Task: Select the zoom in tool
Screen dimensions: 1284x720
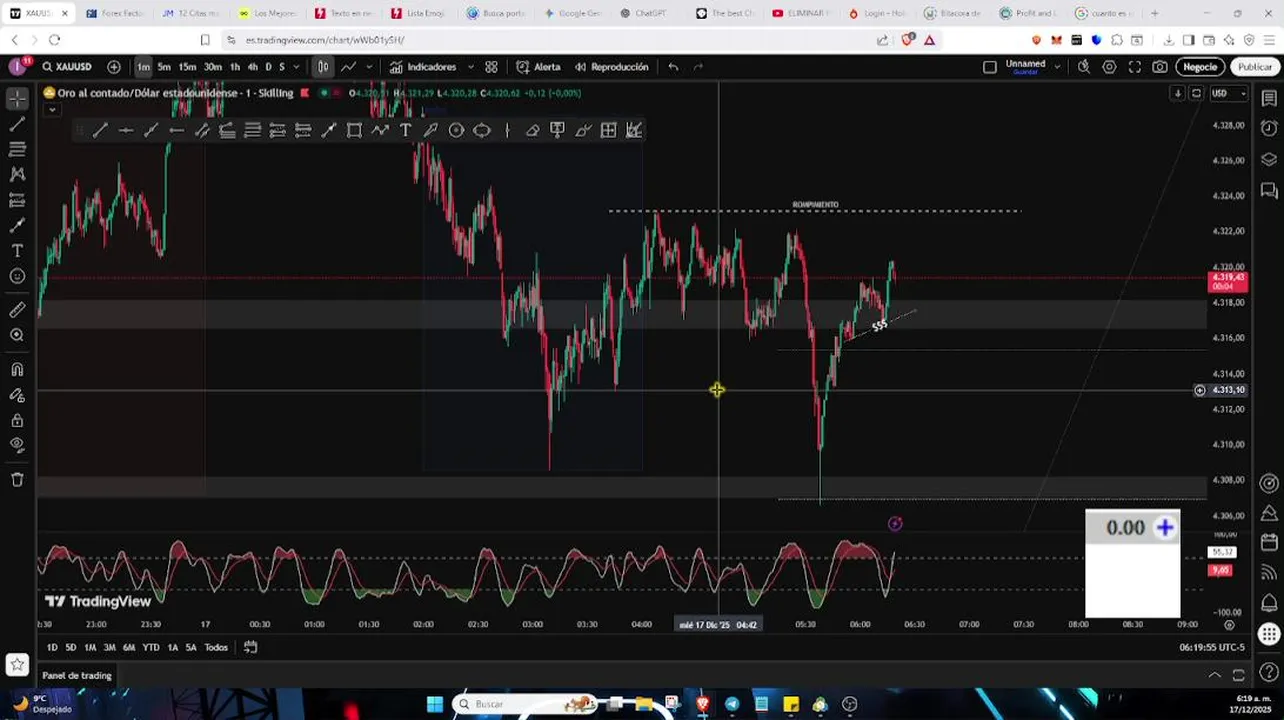Action: (x=17, y=335)
